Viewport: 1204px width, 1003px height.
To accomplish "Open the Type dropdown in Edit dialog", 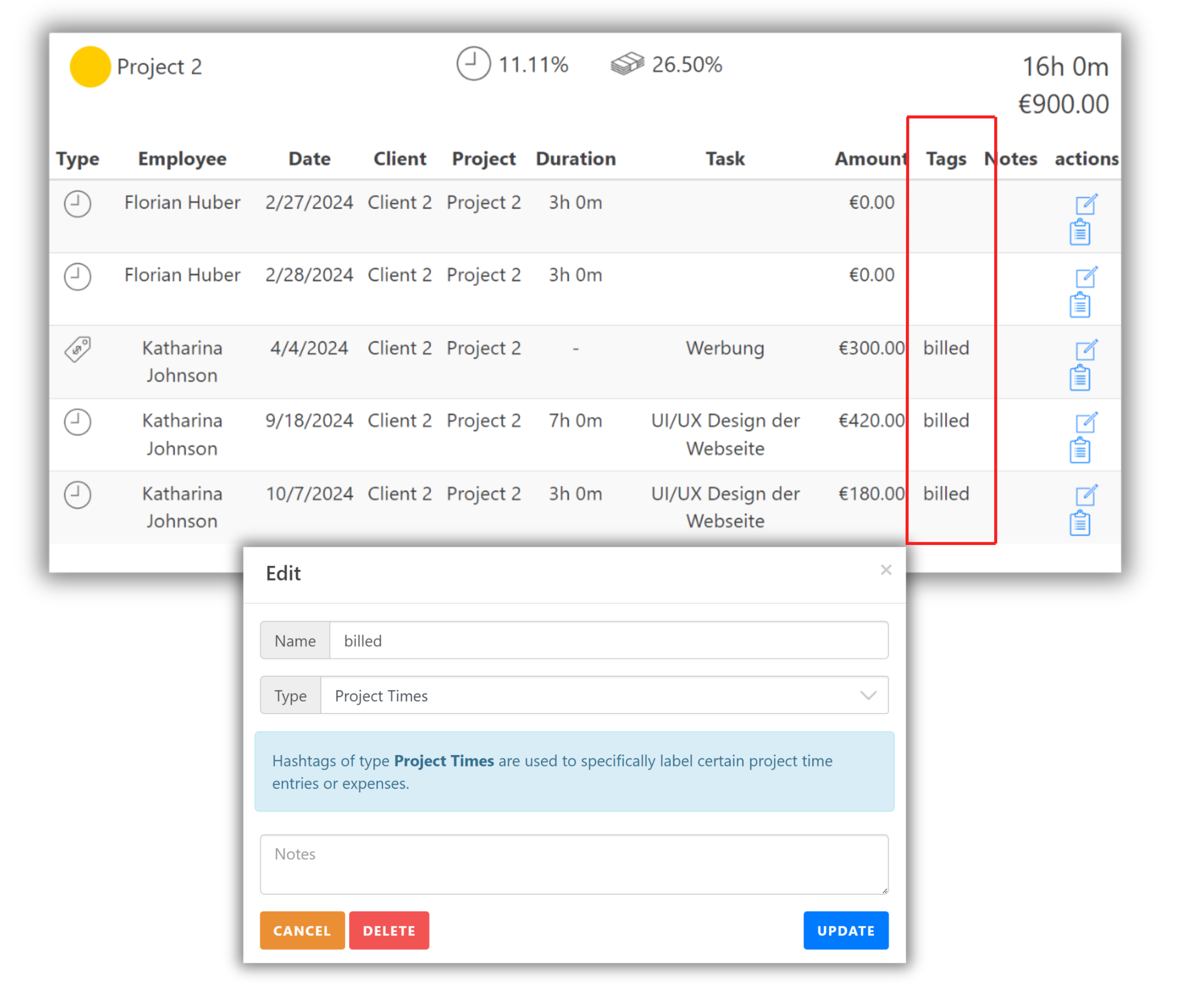I will (604, 695).
